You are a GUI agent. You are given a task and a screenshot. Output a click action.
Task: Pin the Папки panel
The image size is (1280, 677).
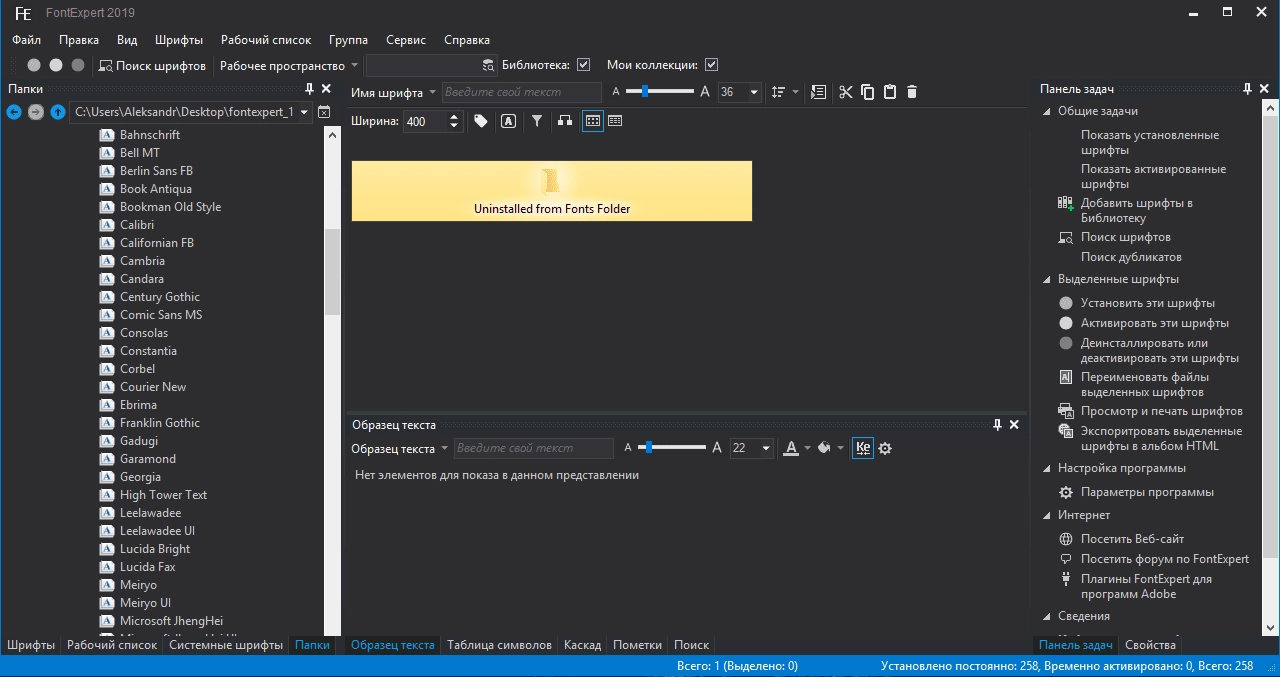[x=309, y=89]
